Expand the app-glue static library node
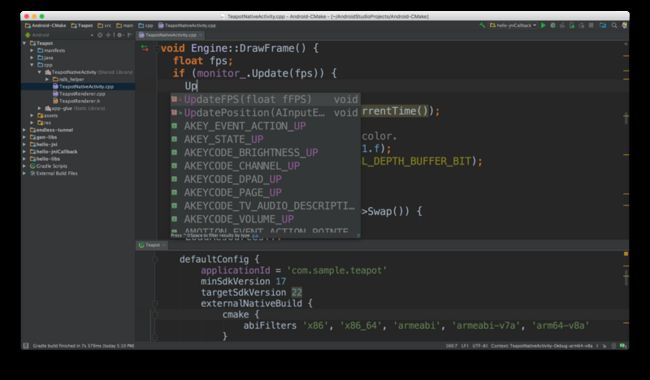The height and width of the screenshot is (380, 650). 40,108
